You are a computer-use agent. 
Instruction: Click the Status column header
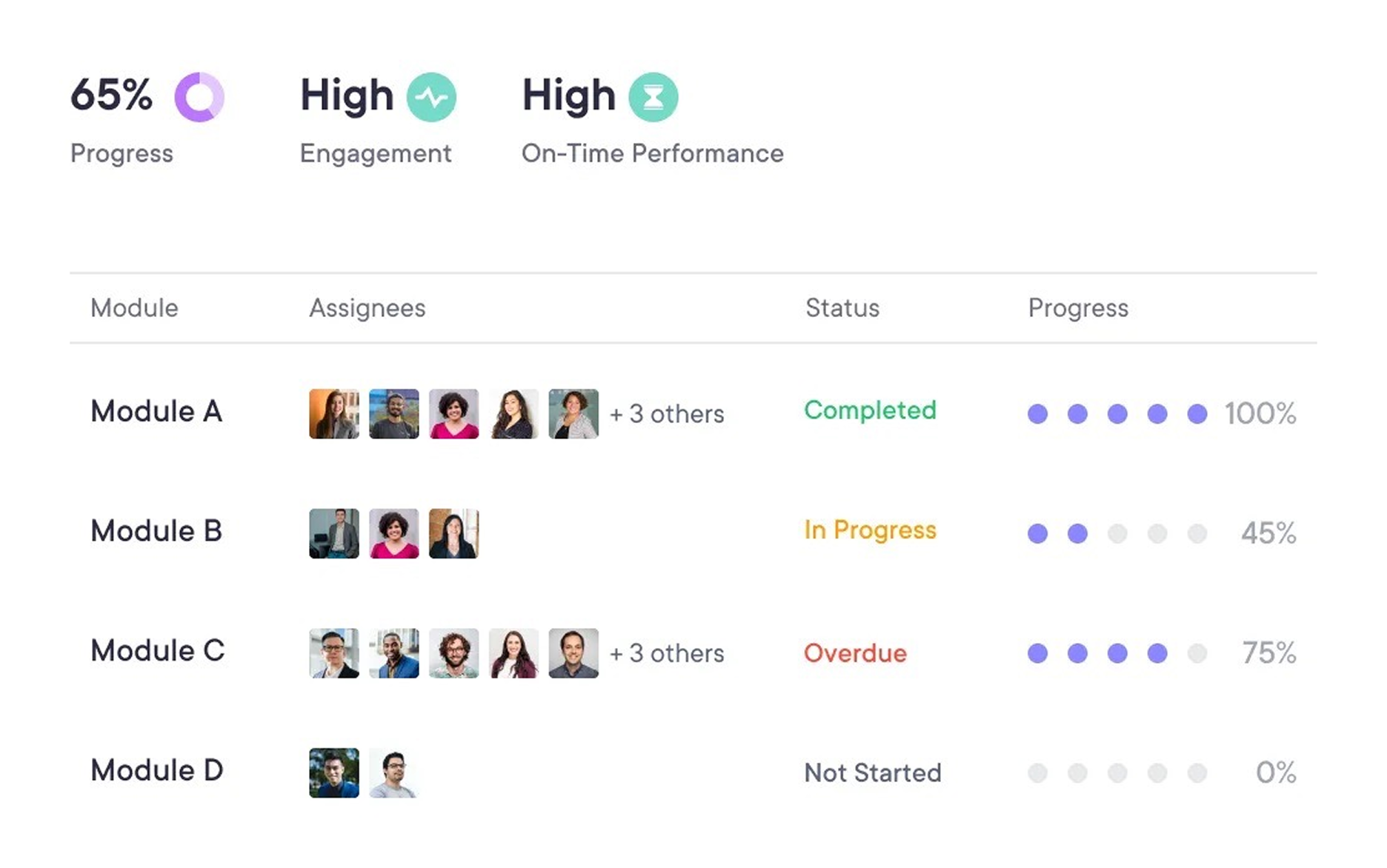pos(842,308)
